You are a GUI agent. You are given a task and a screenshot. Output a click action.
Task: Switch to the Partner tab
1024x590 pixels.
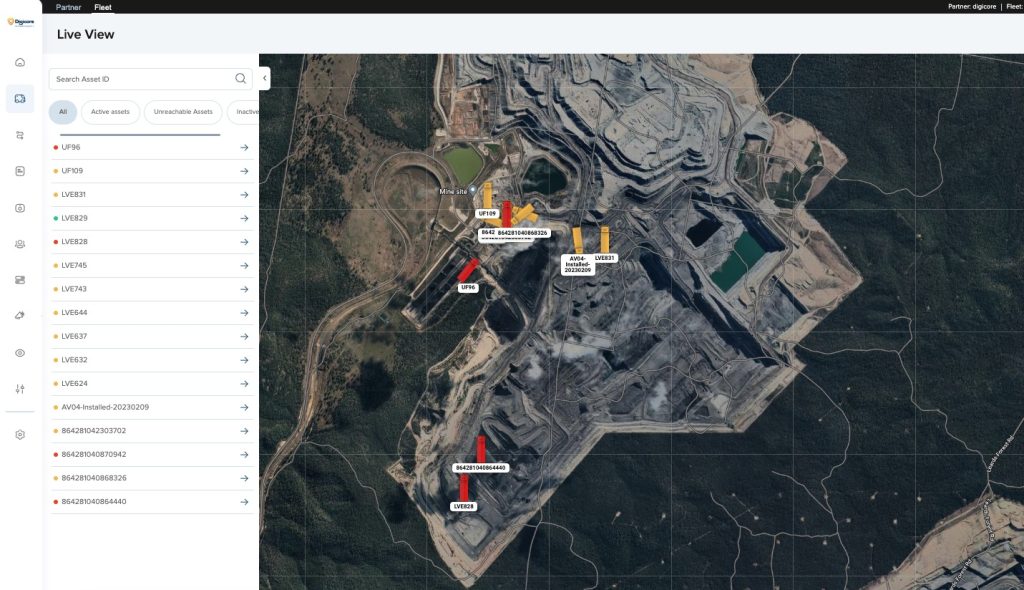tap(68, 6)
